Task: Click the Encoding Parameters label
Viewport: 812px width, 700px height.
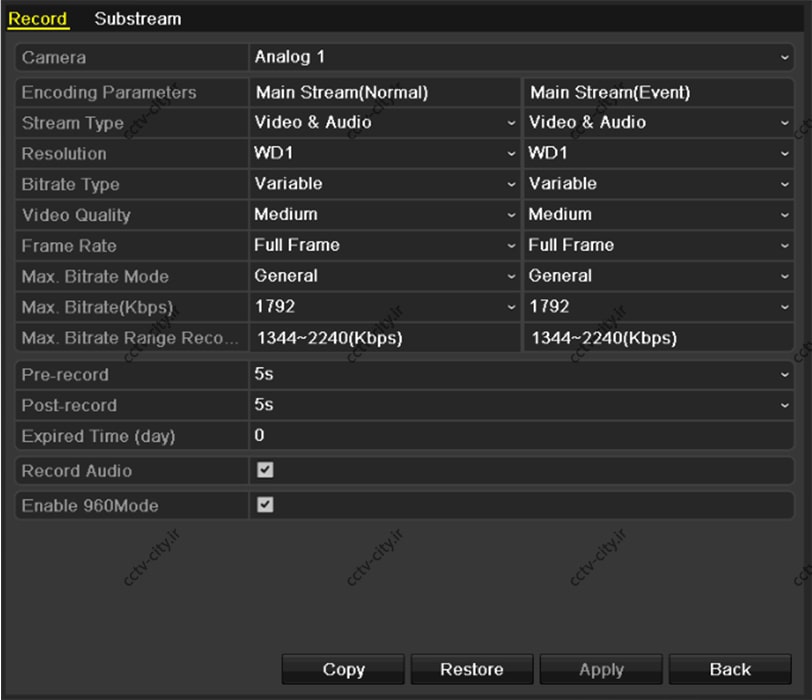Action: 109,93
